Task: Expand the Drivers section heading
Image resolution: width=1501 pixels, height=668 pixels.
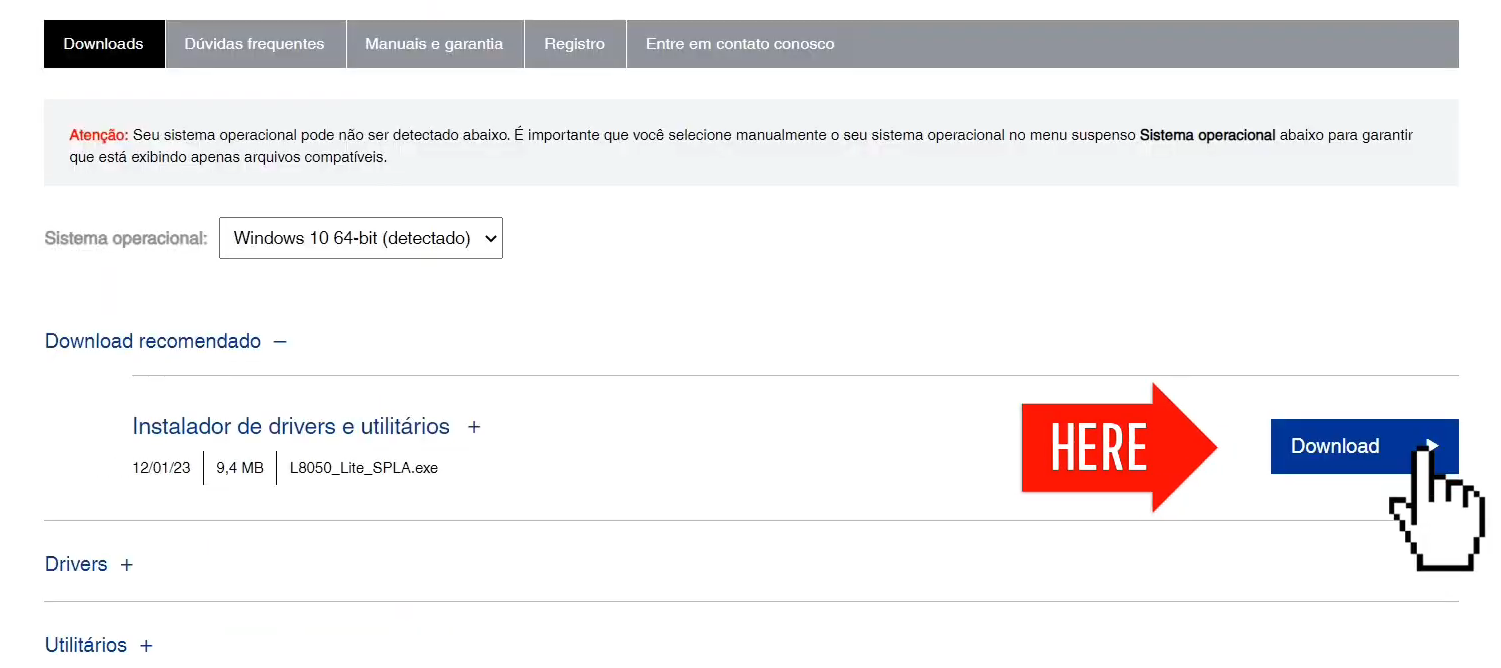Action: tap(76, 565)
